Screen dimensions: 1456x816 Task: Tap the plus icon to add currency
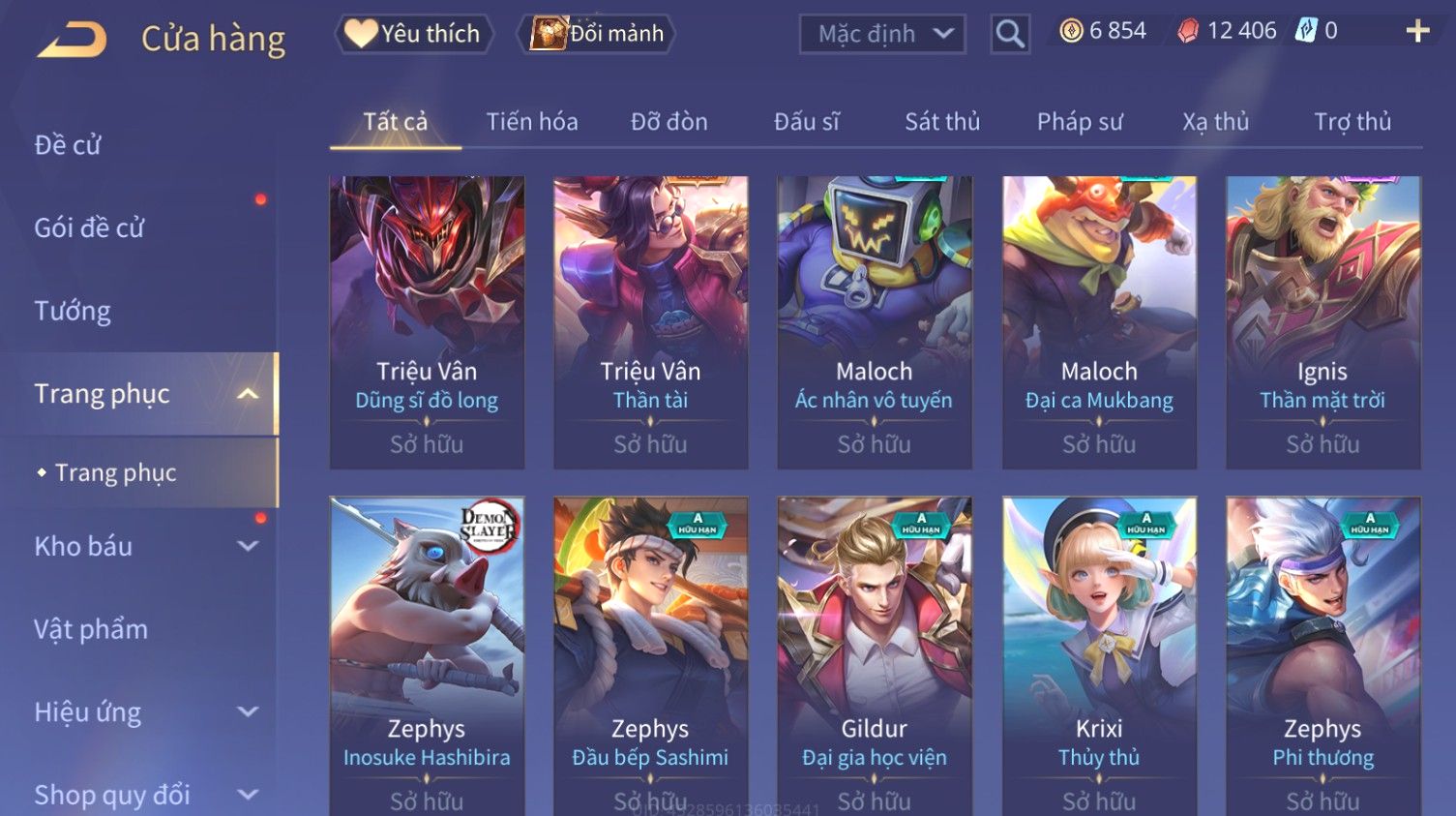[1417, 31]
